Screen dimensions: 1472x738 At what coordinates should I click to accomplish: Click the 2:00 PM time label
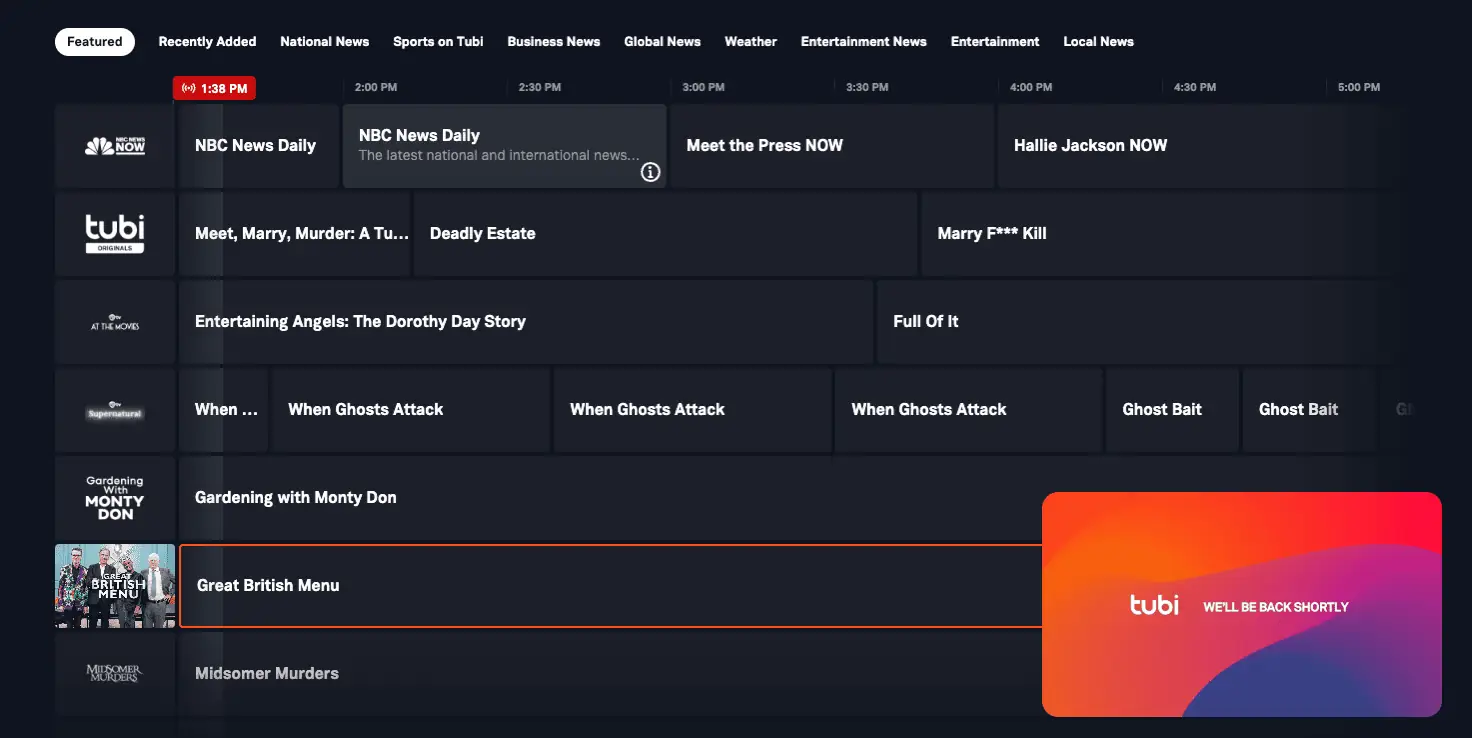(376, 88)
